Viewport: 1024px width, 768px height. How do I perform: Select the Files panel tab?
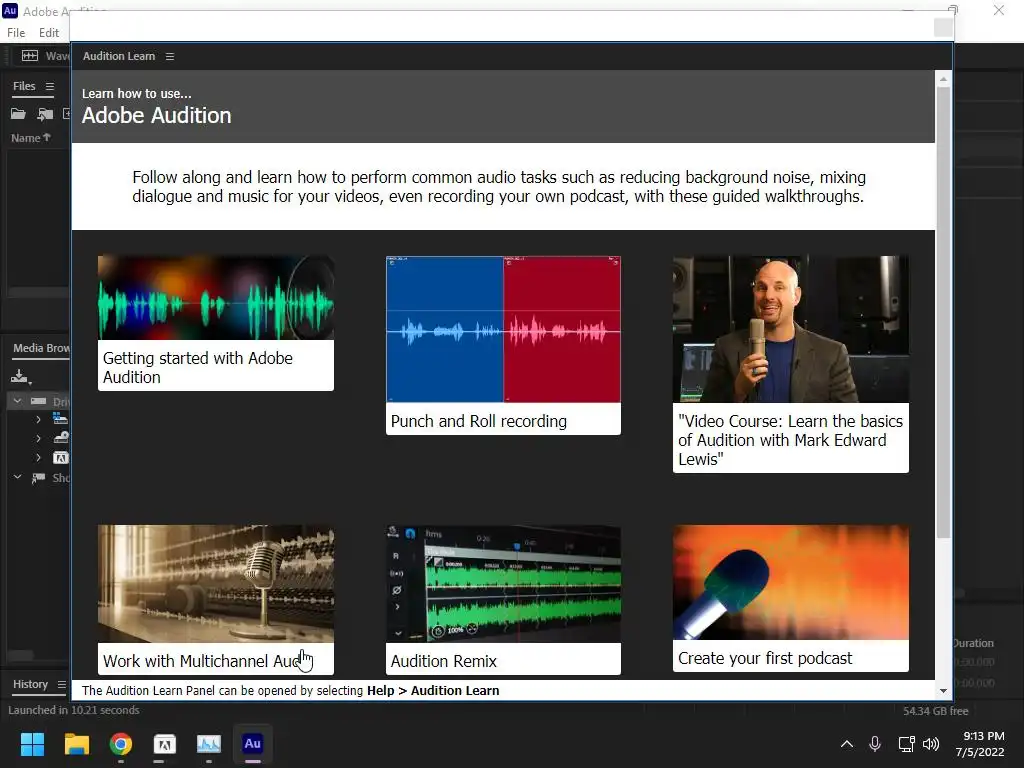pos(24,86)
